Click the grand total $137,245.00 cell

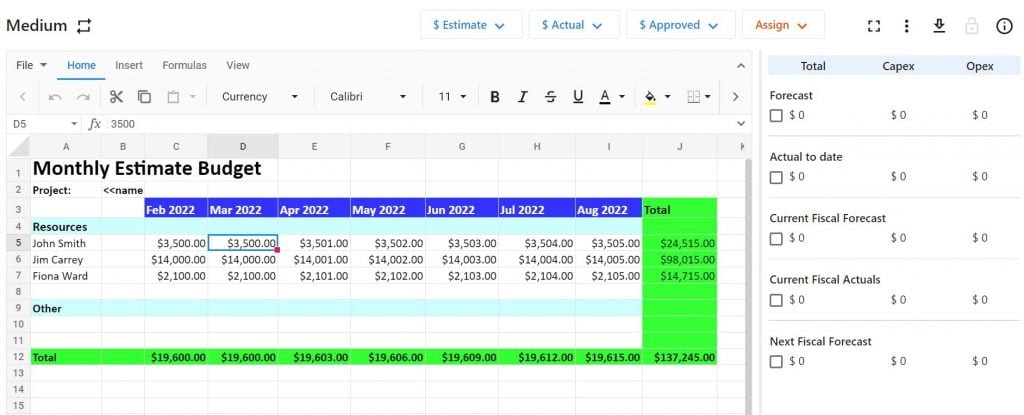coord(680,357)
